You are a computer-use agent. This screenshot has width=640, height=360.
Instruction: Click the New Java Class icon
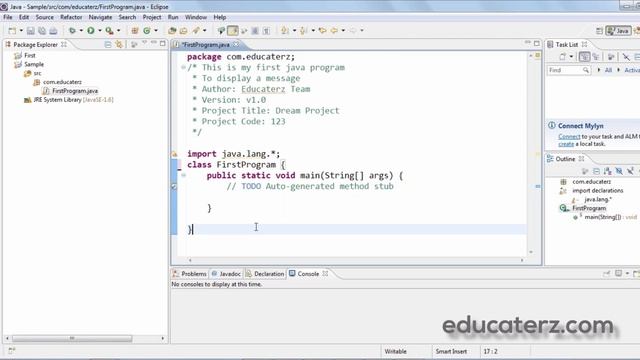[x=147, y=31]
